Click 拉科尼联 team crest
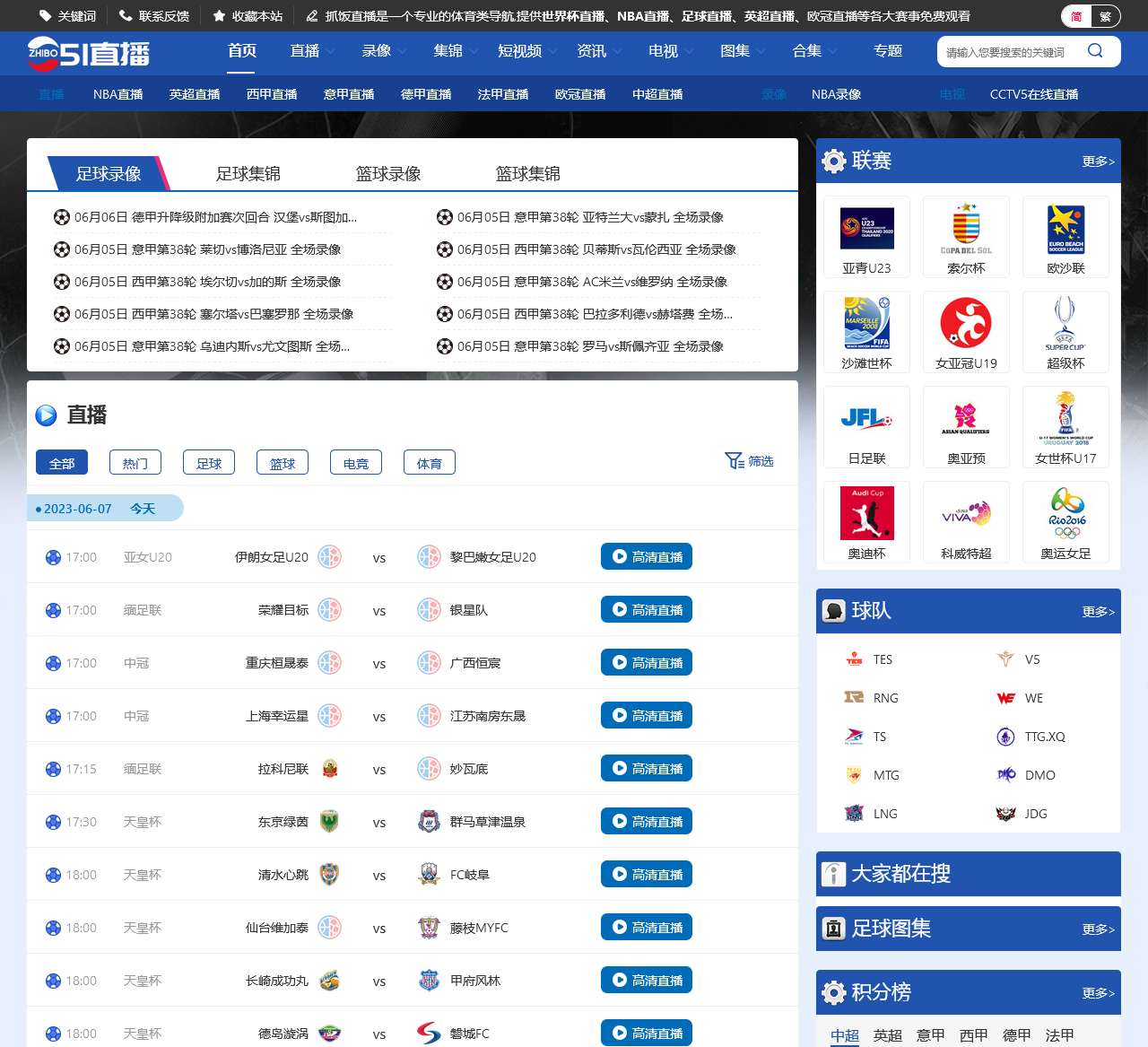This screenshot has width=1148, height=1047. point(329,769)
